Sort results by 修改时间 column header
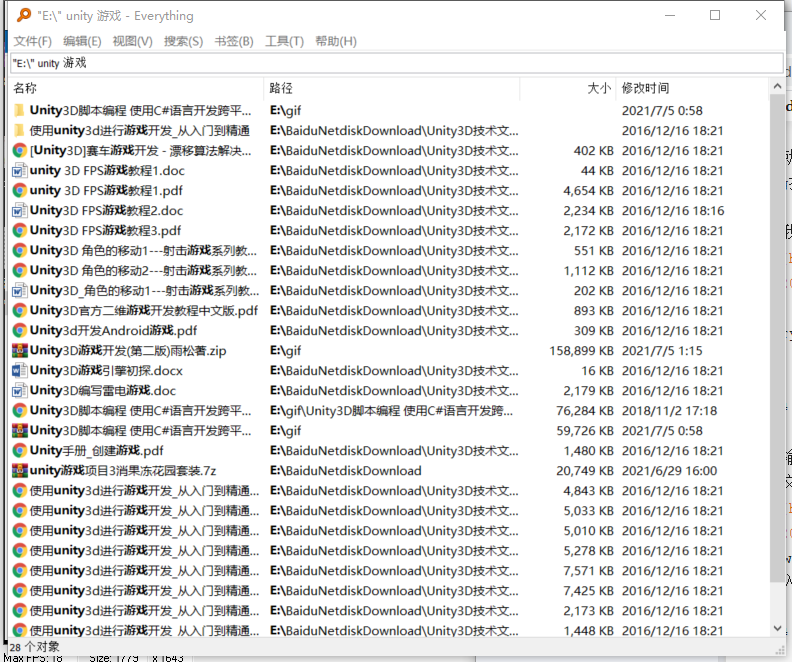Image resolution: width=792 pixels, height=662 pixels. point(692,88)
